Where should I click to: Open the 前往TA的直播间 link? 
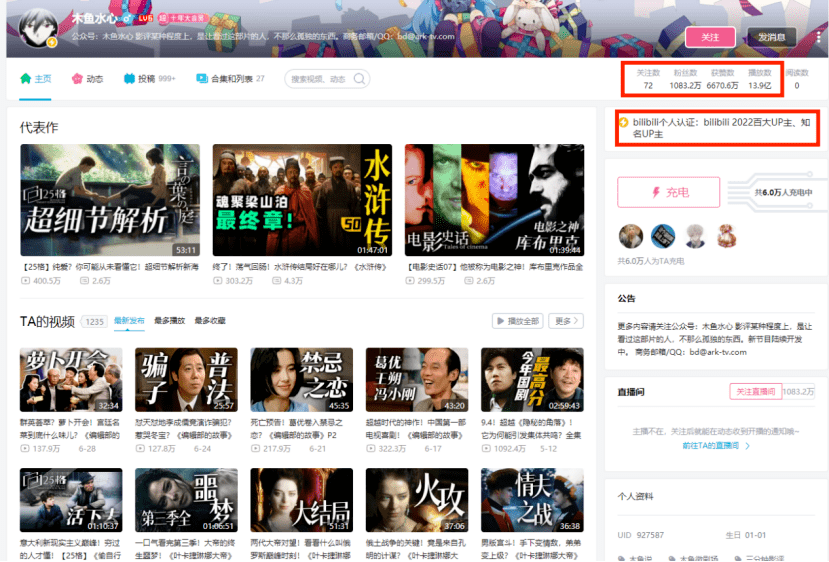[x=716, y=446]
